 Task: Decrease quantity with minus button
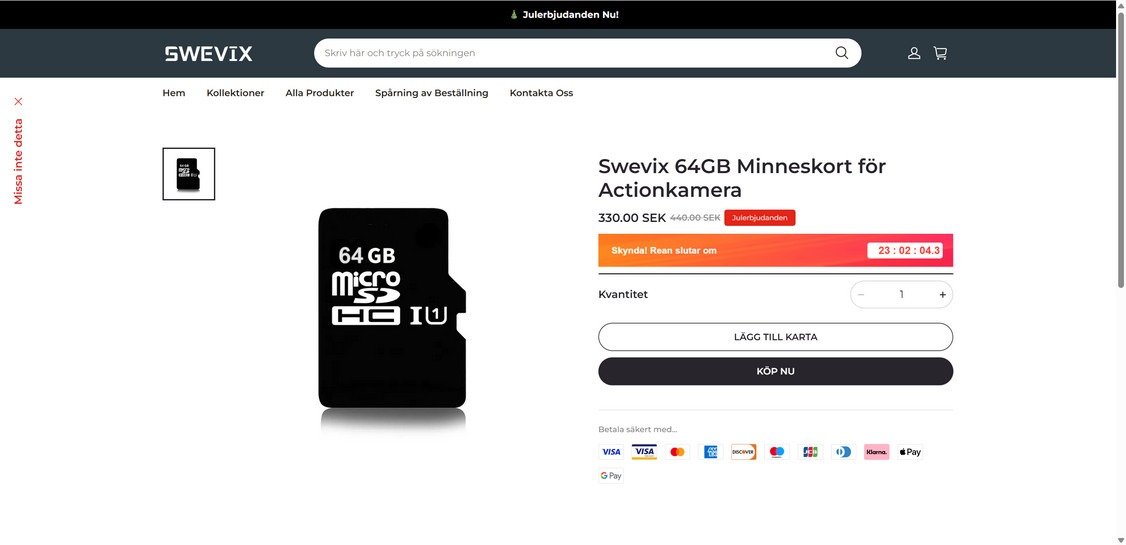(x=861, y=294)
